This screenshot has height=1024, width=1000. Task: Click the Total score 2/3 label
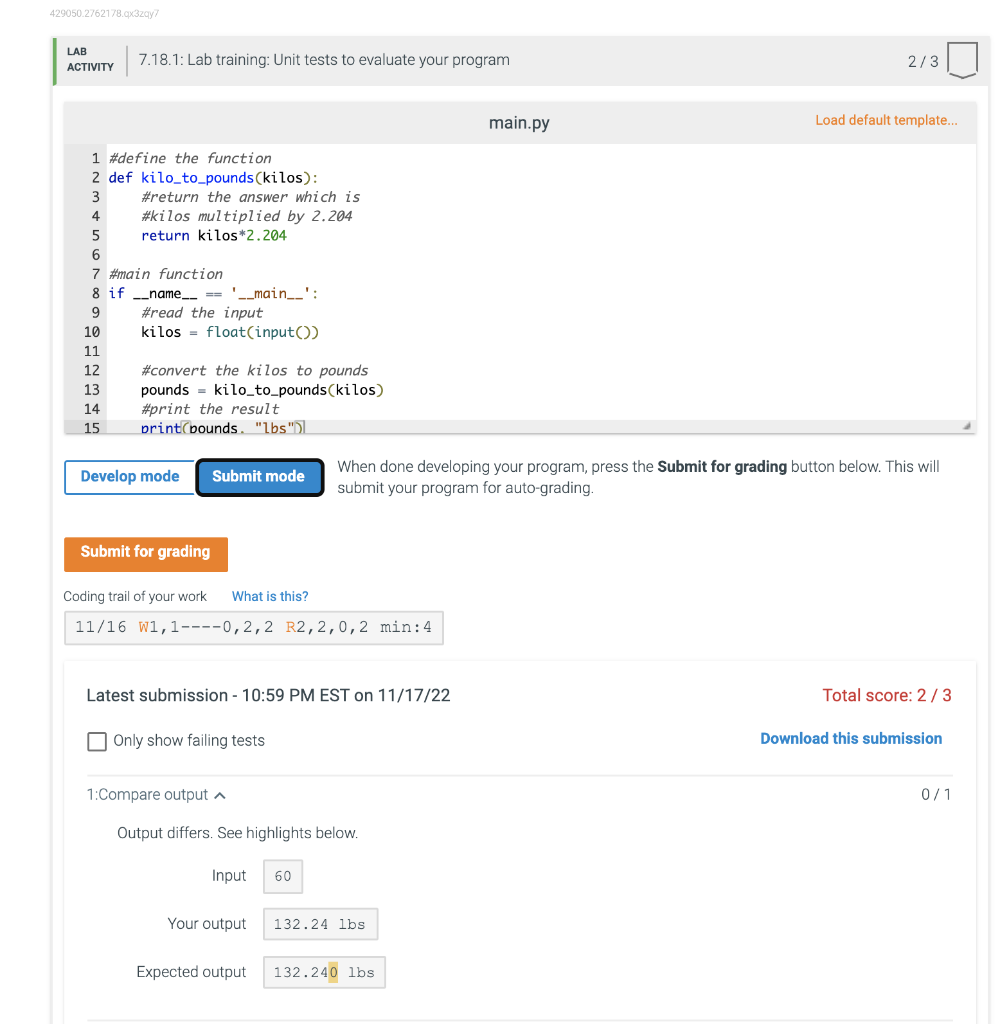click(x=886, y=695)
